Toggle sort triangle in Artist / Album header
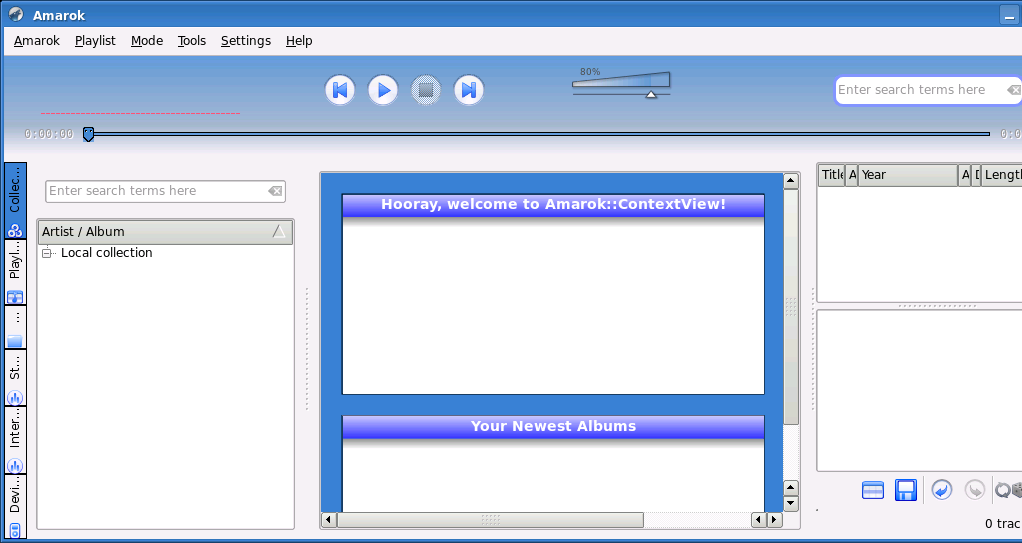Image resolution: width=1022 pixels, height=543 pixels. [279, 231]
